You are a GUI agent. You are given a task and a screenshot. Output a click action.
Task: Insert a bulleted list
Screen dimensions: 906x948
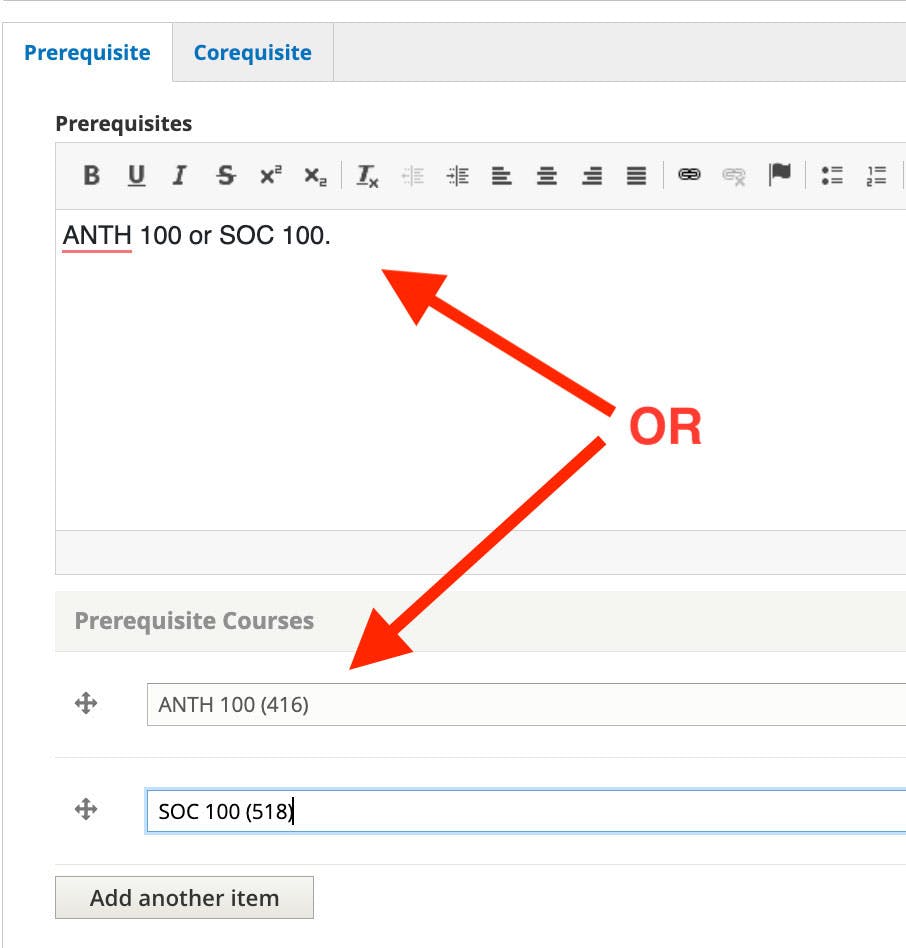pos(832,176)
